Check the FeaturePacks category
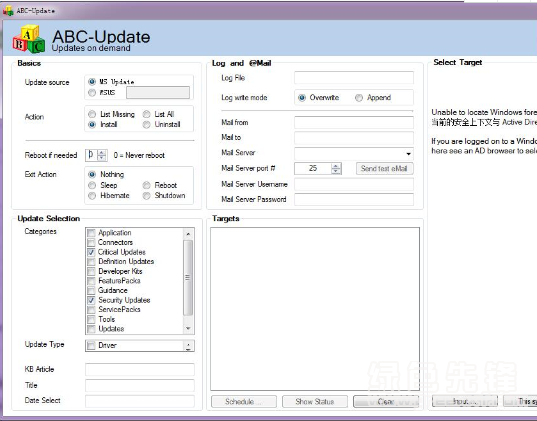The width and height of the screenshot is (537, 421). (91, 281)
